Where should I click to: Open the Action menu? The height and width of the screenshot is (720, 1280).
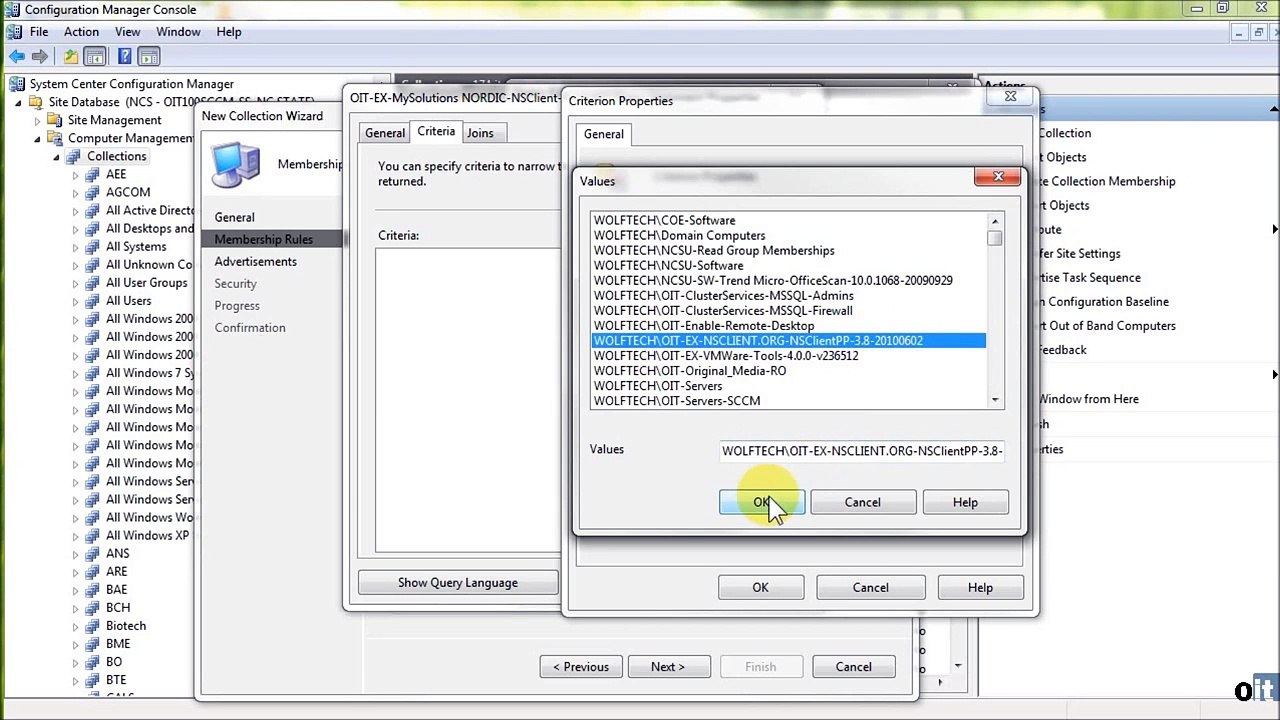81,32
